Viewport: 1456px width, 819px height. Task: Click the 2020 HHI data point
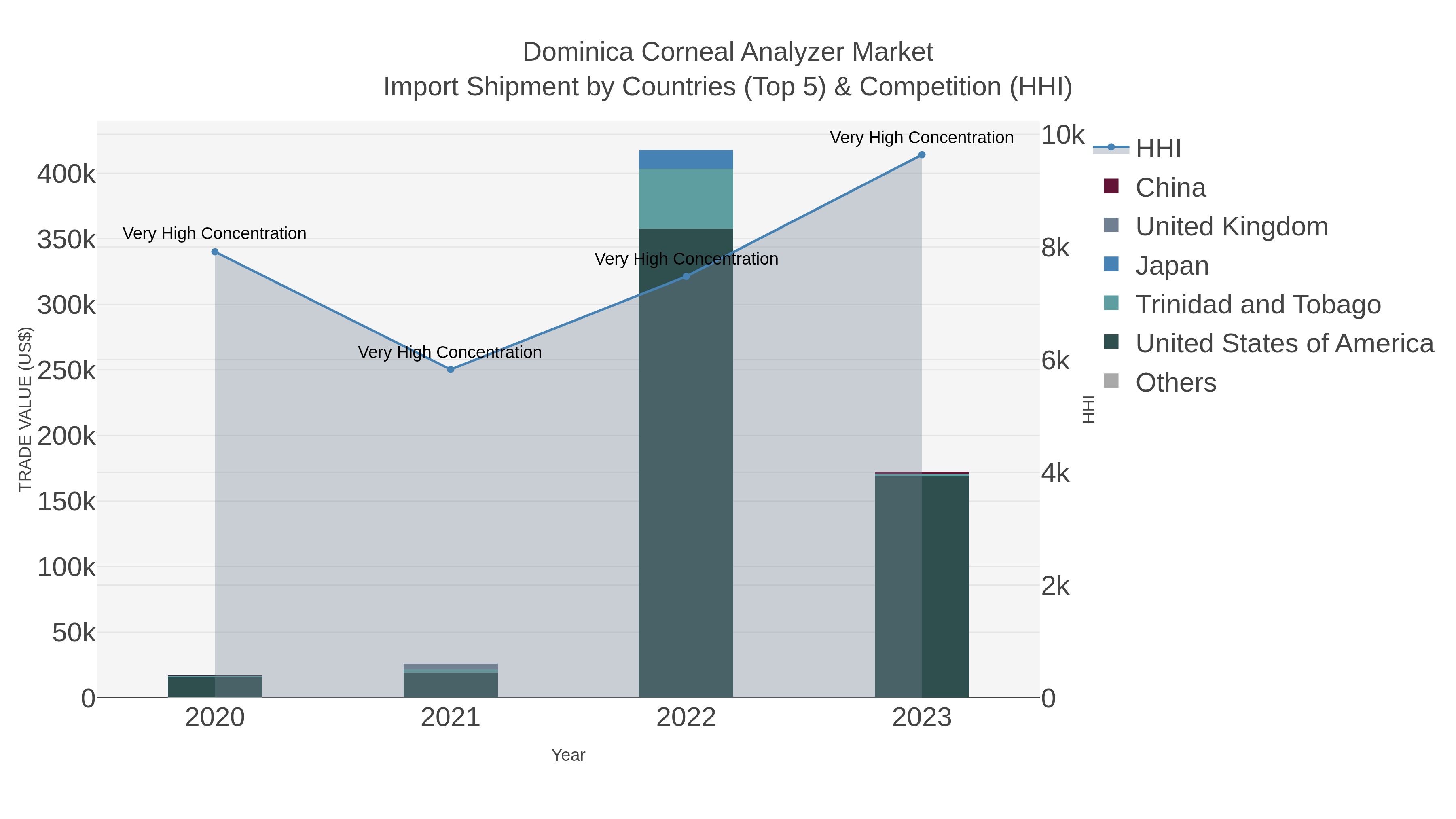(x=215, y=252)
